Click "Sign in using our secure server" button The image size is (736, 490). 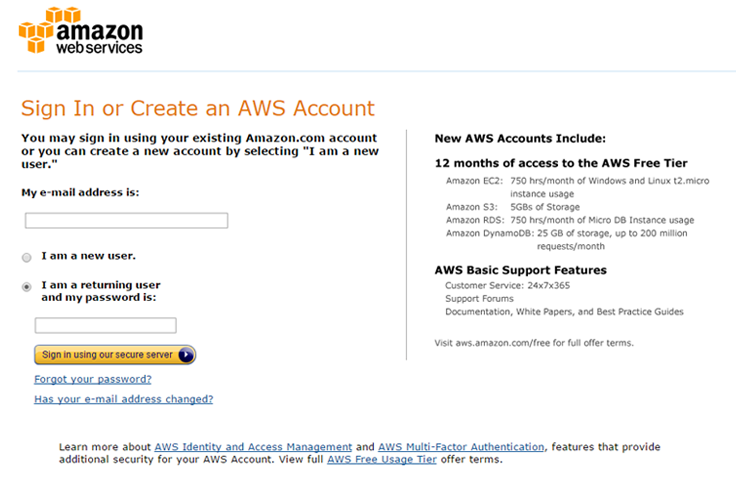(115, 355)
